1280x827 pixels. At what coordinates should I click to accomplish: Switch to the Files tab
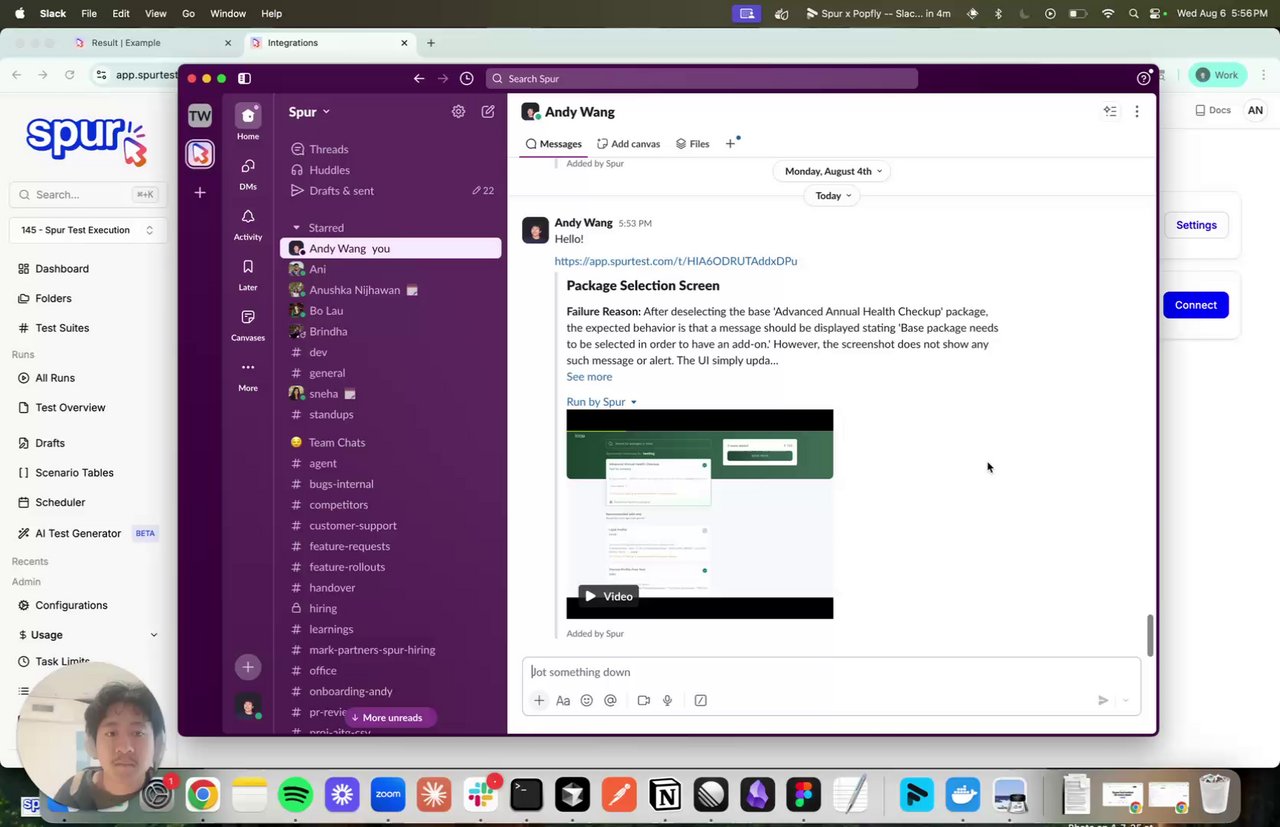[692, 144]
